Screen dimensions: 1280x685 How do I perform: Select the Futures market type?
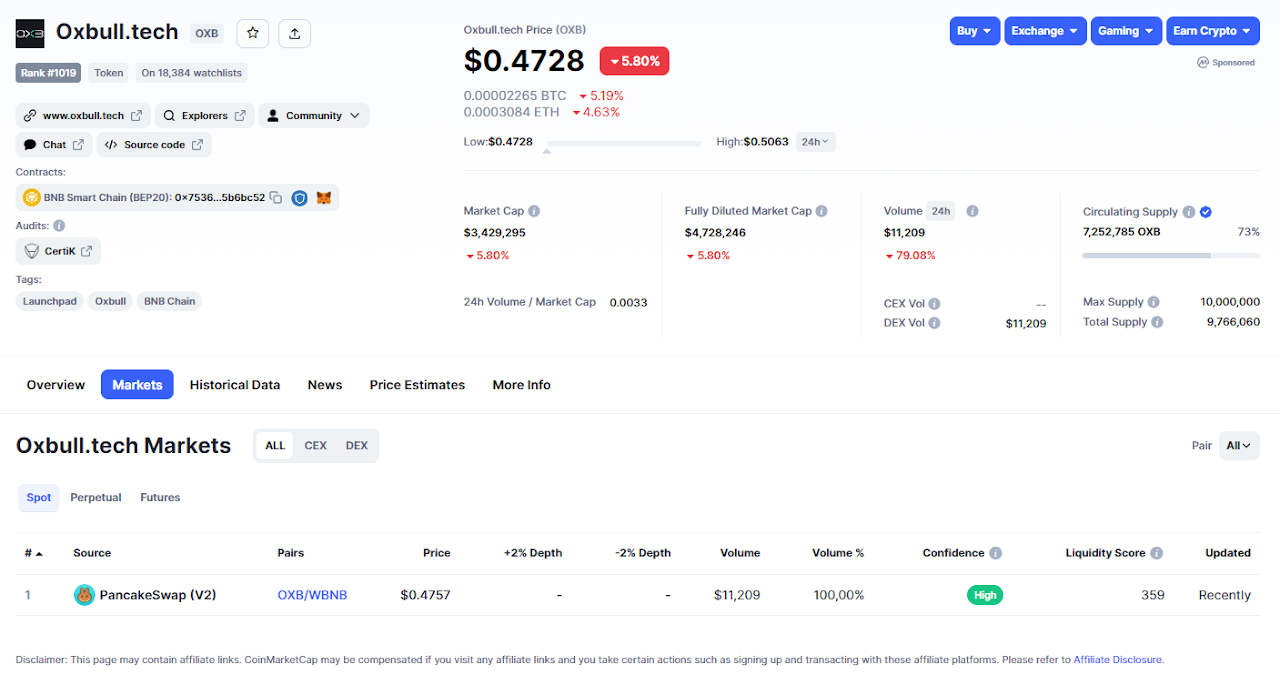[x=160, y=498]
